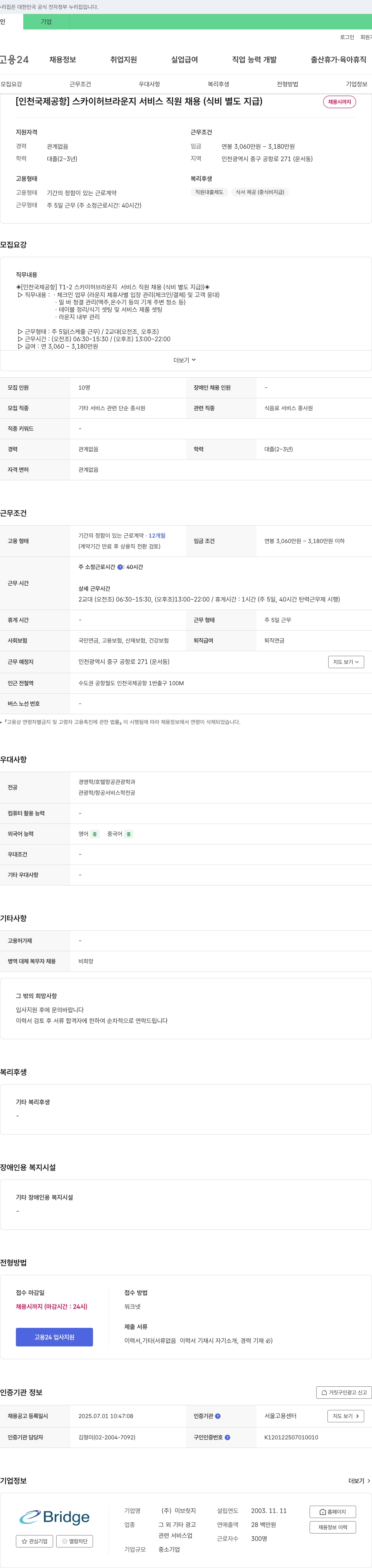
Task: Open 지도 보기 for 서울고용센터
Action: (346, 1416)
